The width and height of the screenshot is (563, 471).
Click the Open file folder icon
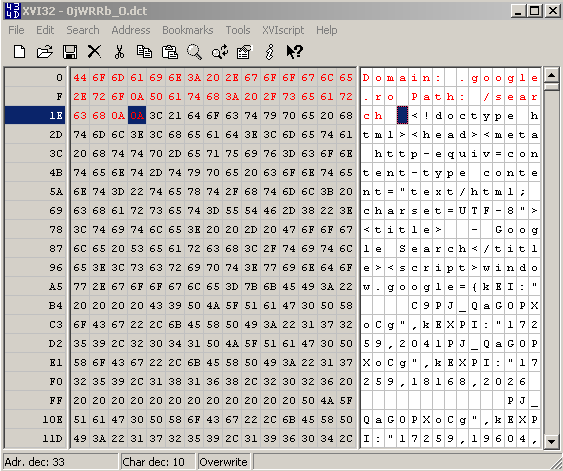[x=45, y=52]
